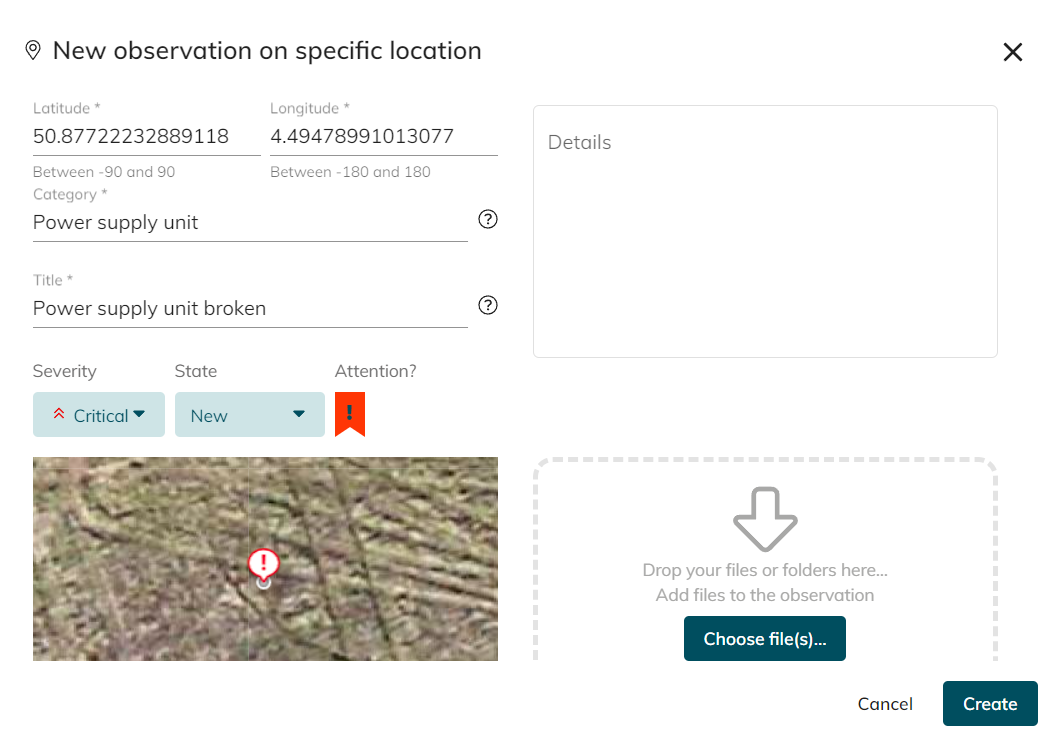Image resolution: width=1047 pixels, height=741 pixels.
Task: Click the download arrow in drop zone
Action: 765,519
